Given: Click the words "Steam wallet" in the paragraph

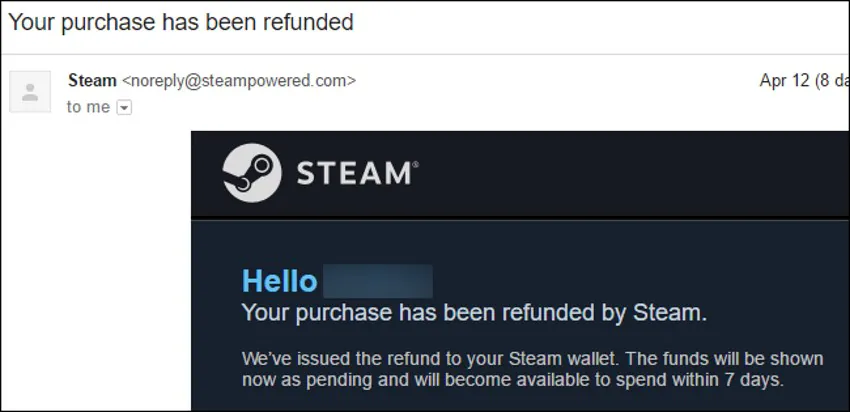Looking at the screenshot, I should pyautogui.click(x=555, y=359).
